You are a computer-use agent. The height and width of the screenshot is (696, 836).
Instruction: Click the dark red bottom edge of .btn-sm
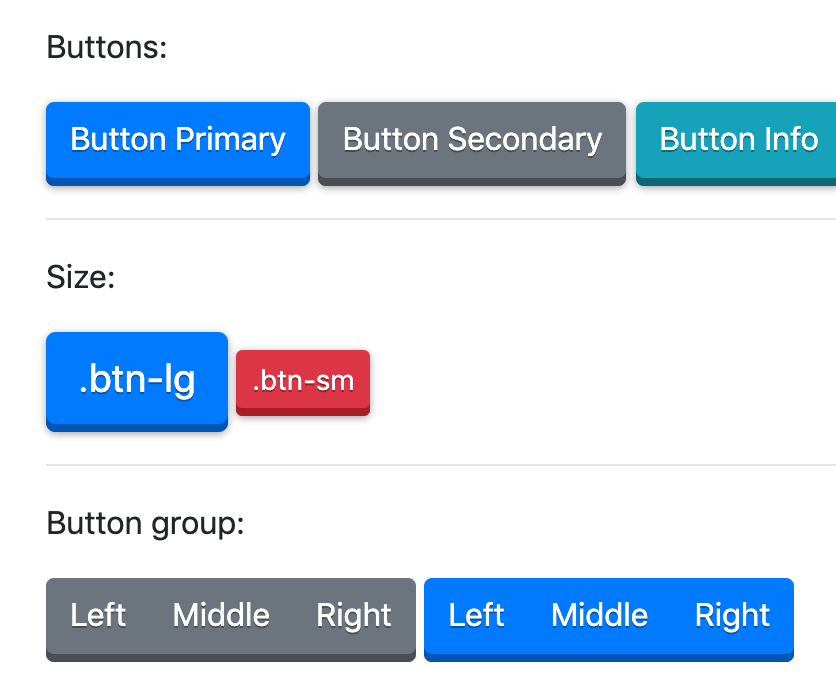click(303, 411)
